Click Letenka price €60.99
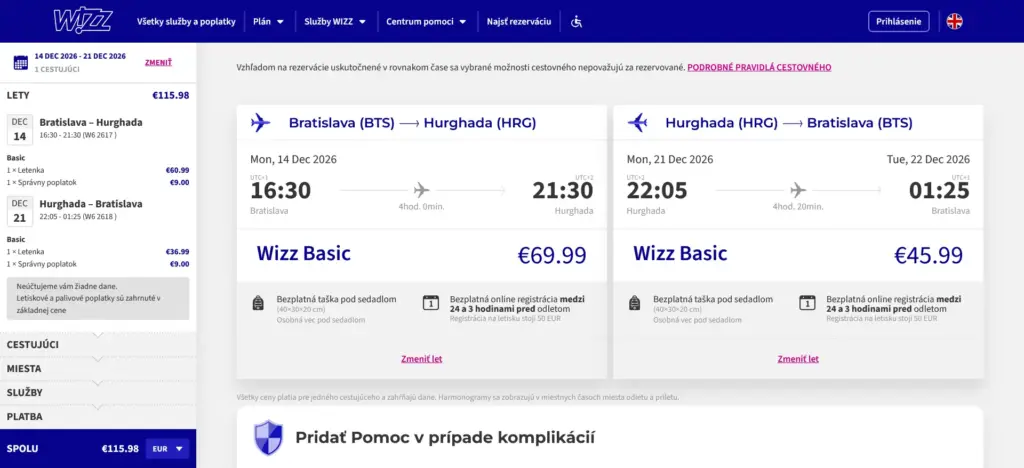The height and width of the screenshot is (468, 1024). pyautogui.click(x=177, y=170)
